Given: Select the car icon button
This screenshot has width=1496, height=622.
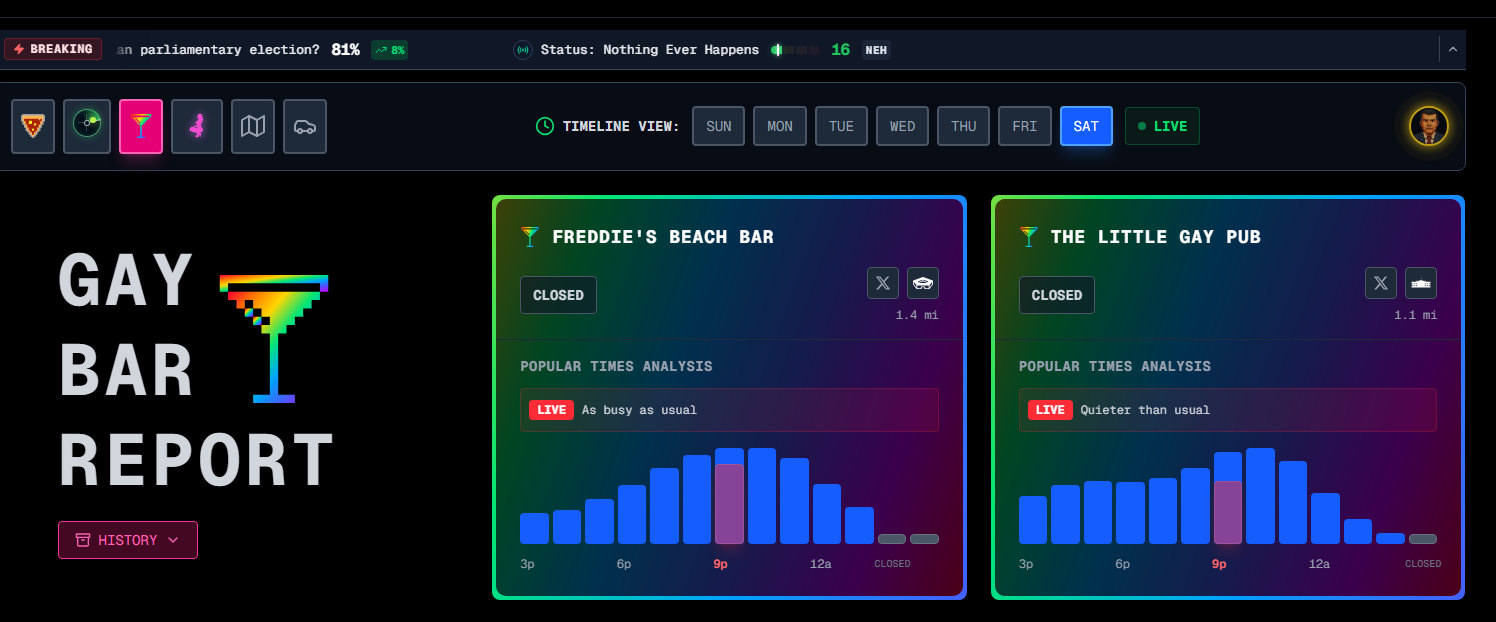Looking at the screenshot, I should tap(305, 126).
